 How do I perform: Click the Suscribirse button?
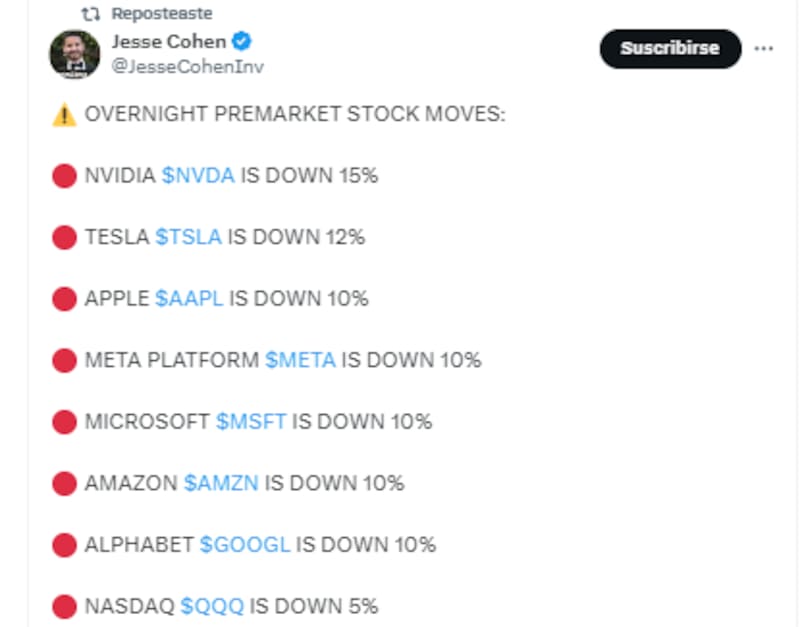[x=670, y=48]
